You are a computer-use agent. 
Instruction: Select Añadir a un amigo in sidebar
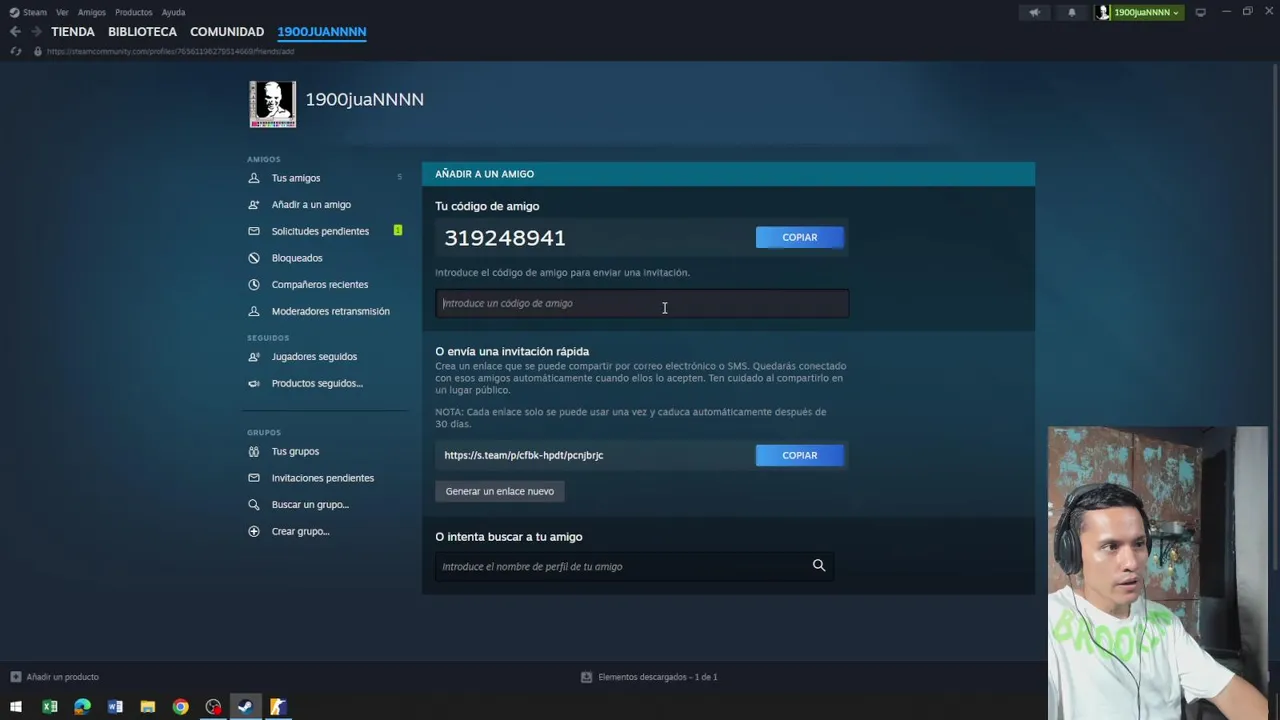(311, 205)
